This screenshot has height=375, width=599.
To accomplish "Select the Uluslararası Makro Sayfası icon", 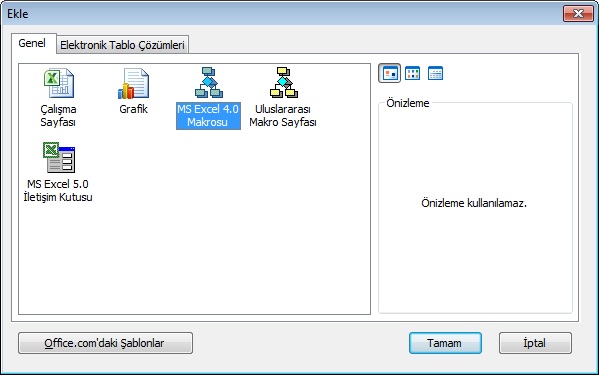I will pyautogui.click(x=283, y=83).
